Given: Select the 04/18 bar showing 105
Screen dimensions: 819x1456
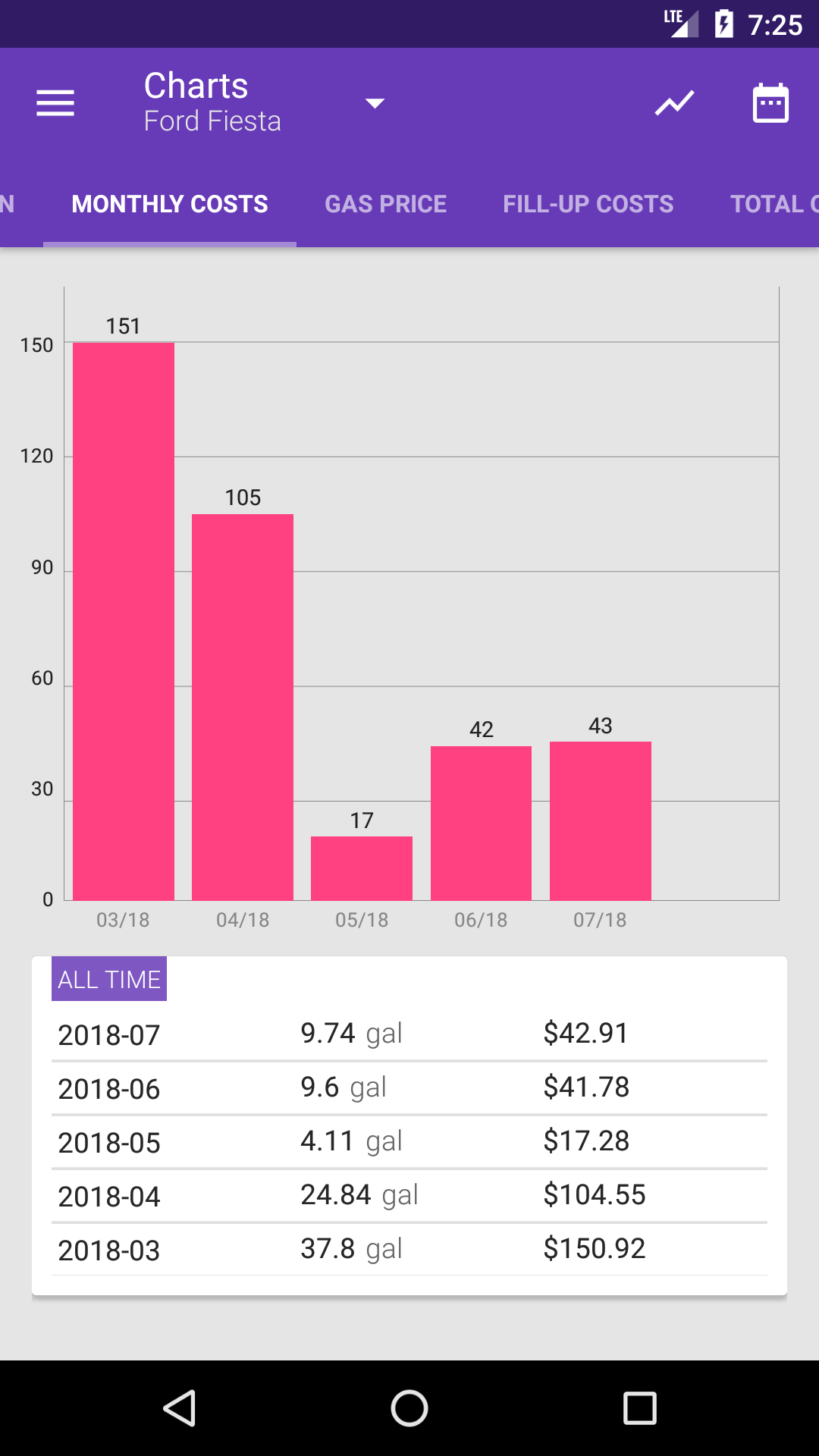Looking at the screenshot, I should (243, 707).
